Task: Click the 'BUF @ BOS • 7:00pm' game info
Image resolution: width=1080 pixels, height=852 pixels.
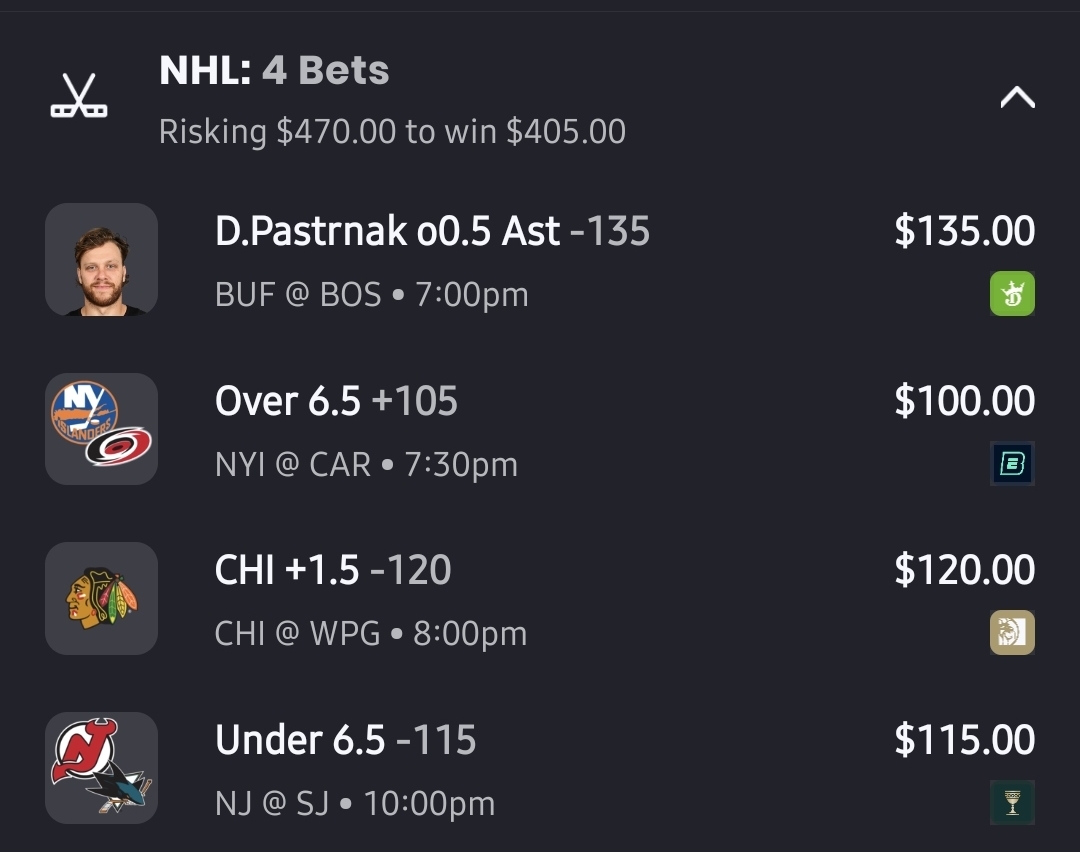Action: 371,295
